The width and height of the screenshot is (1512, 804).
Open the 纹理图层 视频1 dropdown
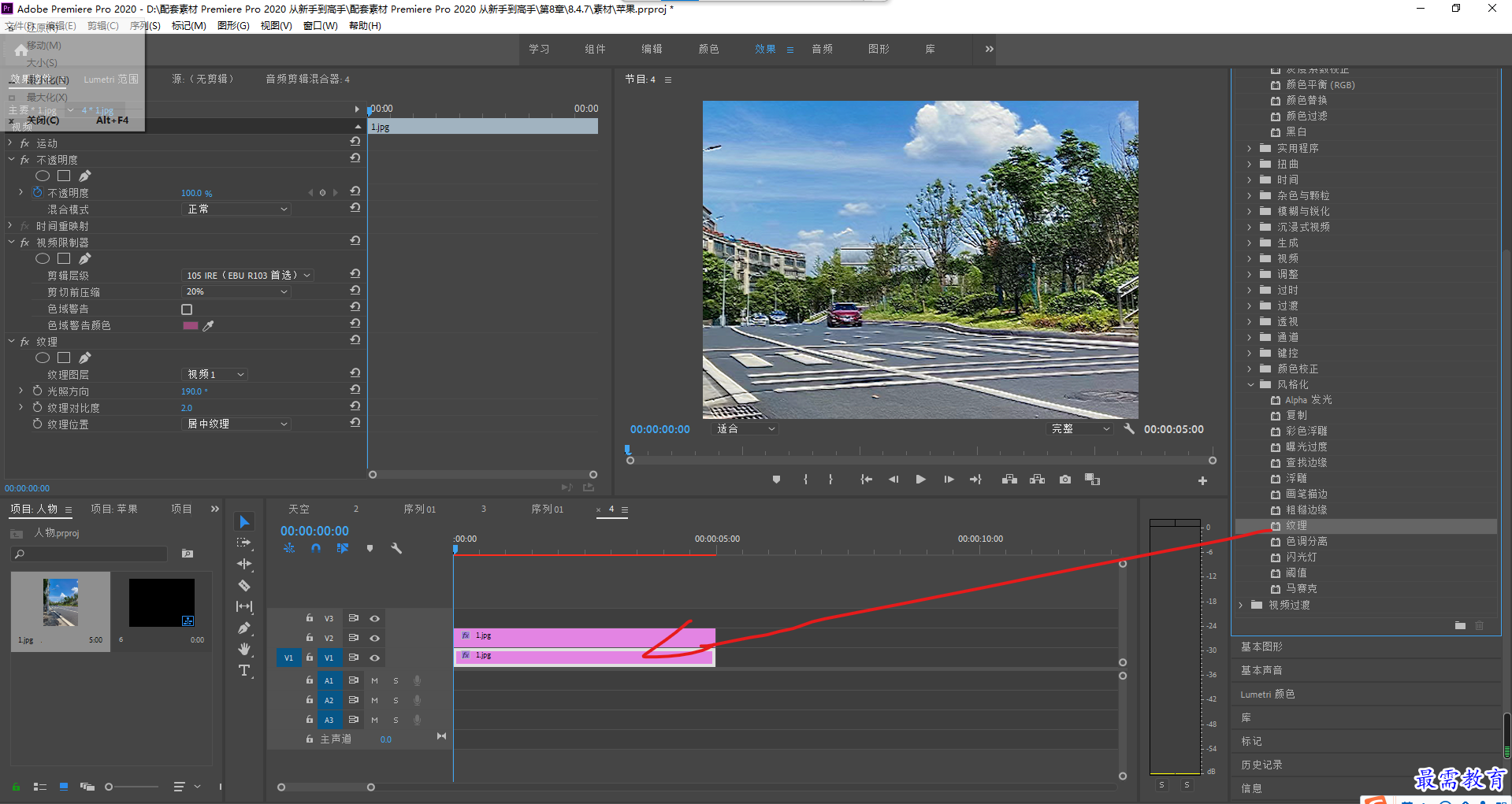coord(215,374)
